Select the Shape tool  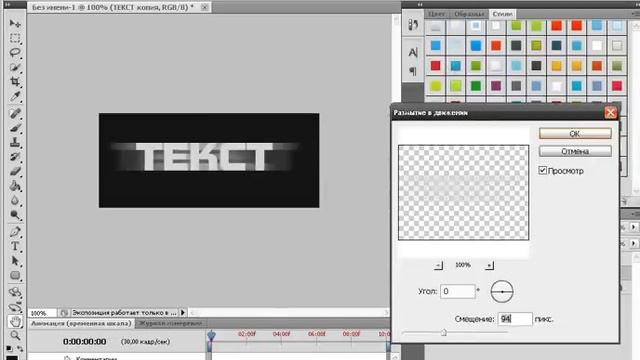(x=15, y=275)
